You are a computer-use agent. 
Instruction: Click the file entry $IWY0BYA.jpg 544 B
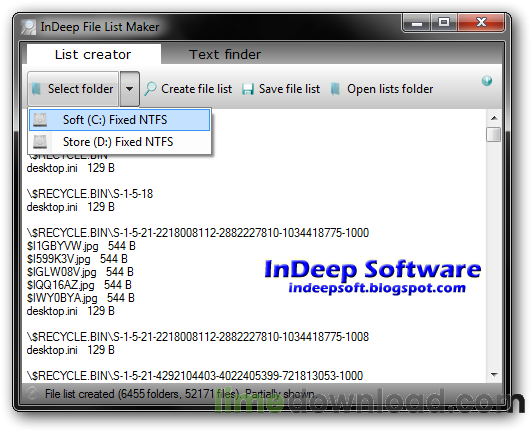point(81,298)
